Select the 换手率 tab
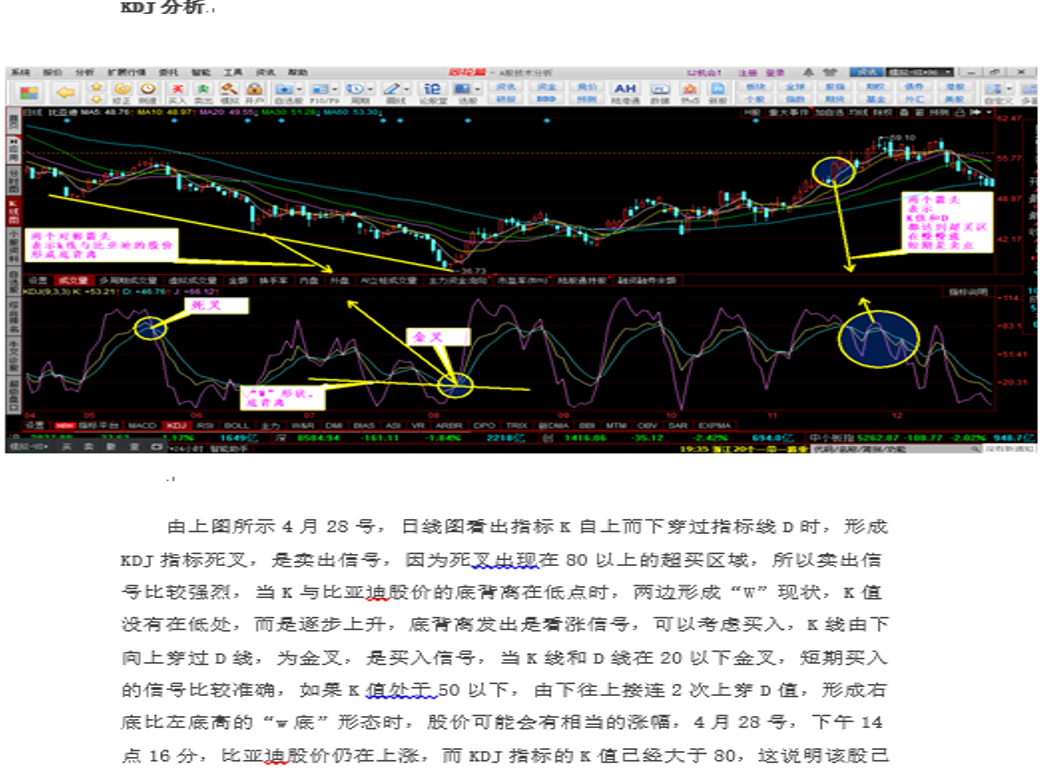The image size is (1043, 768). click(x=273, y=281)
